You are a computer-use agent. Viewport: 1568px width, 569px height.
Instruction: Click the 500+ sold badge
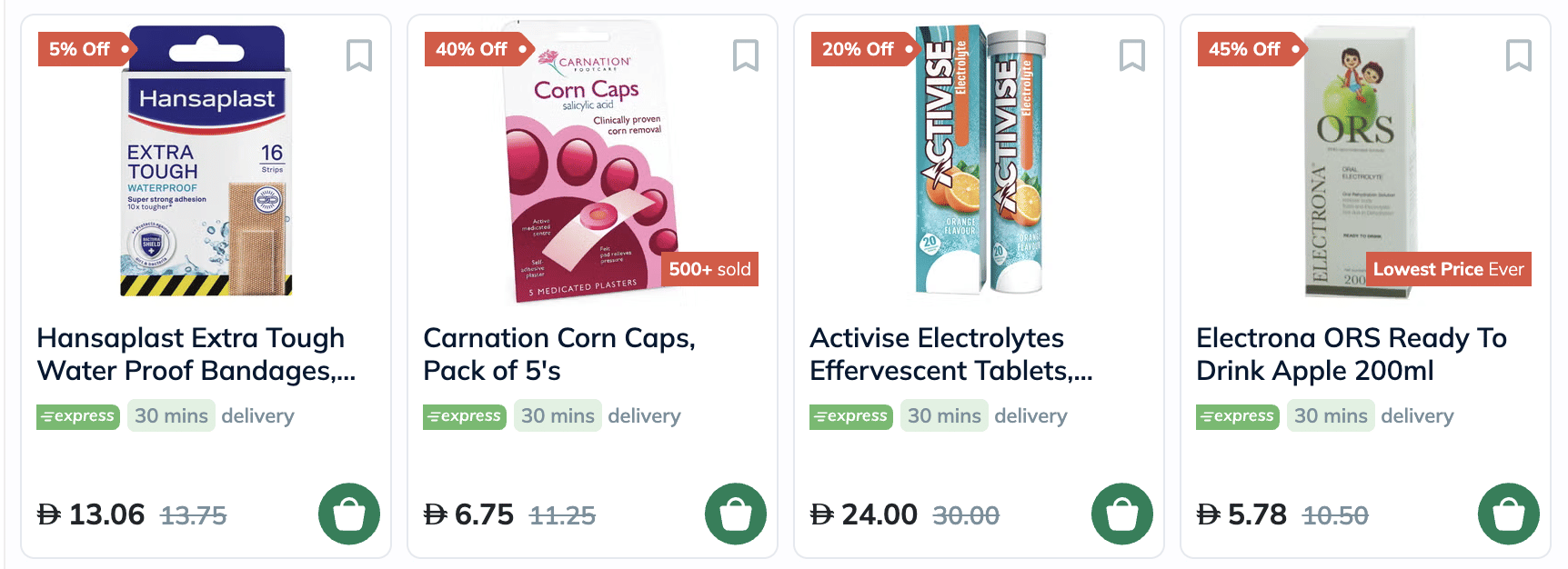coord(709,269)
